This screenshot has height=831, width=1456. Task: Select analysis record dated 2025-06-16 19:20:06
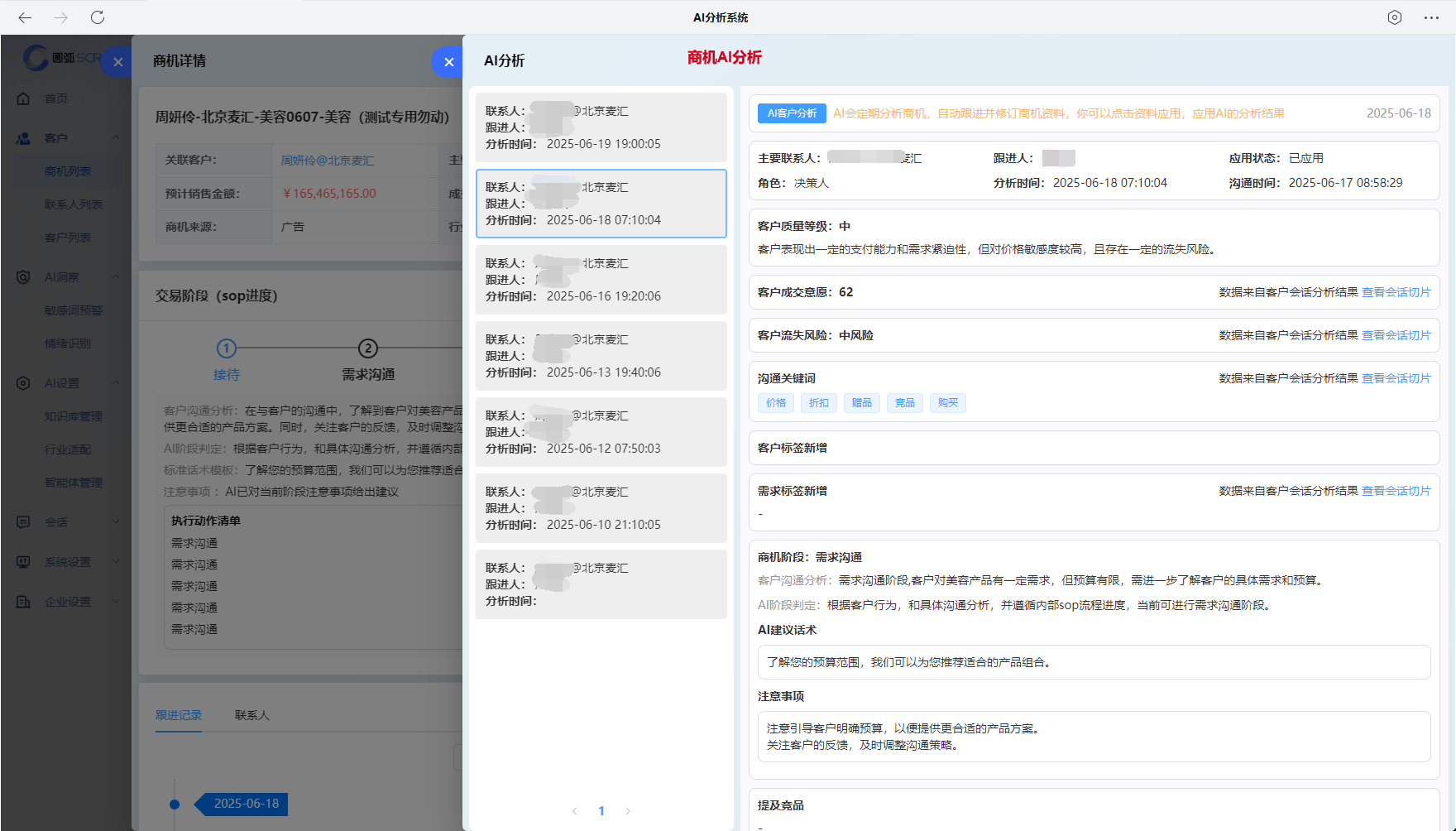point(601,280)
